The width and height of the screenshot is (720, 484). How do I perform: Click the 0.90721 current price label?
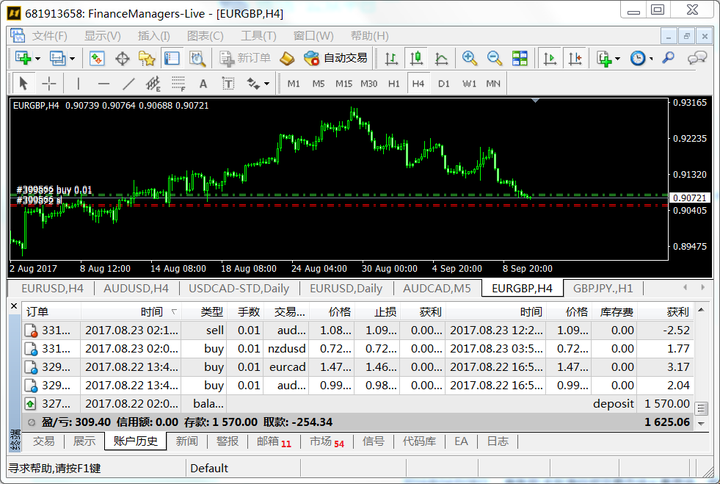pos(689,198)
